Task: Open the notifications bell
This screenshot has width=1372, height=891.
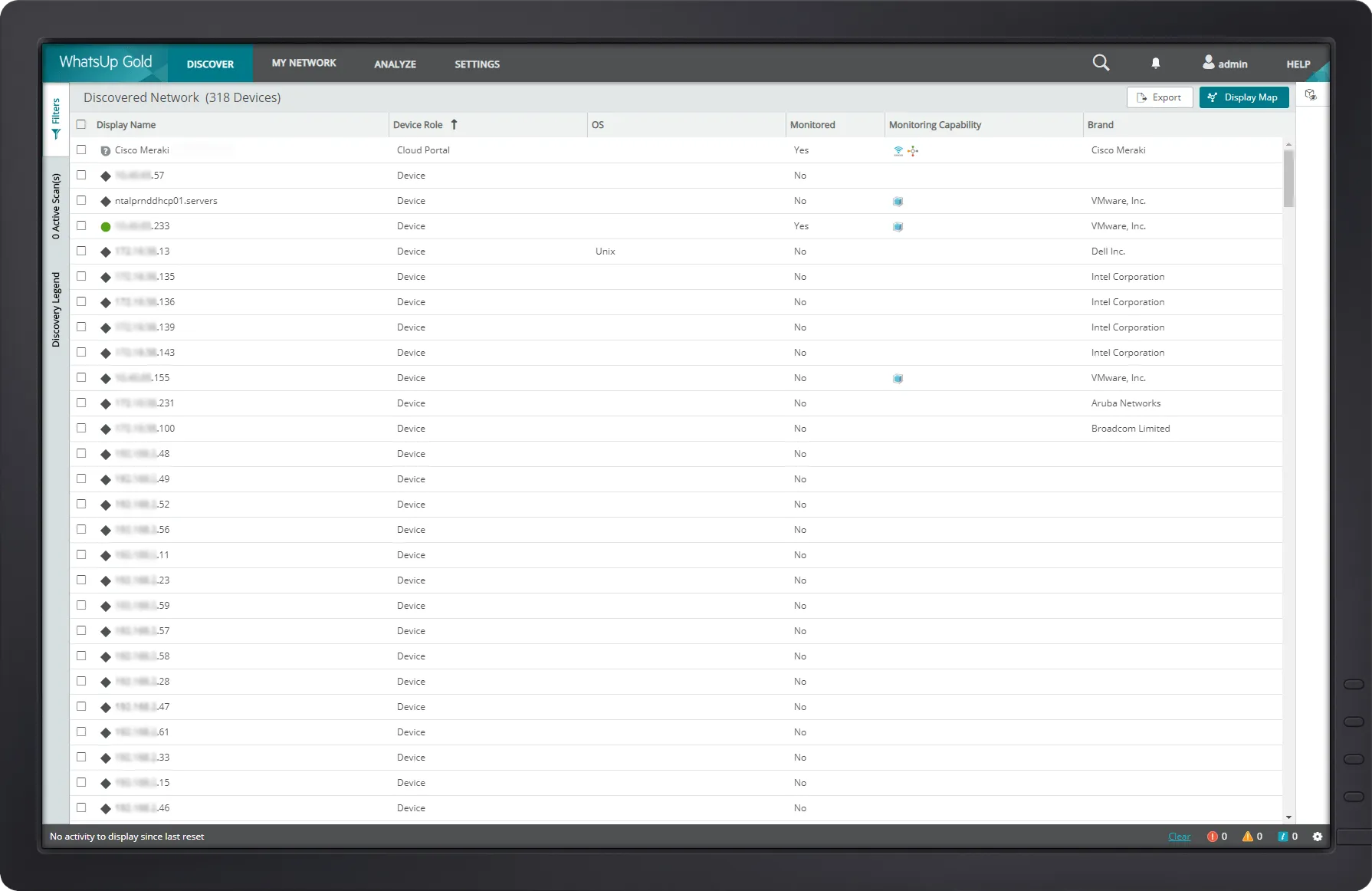Action: [1155, 64]
